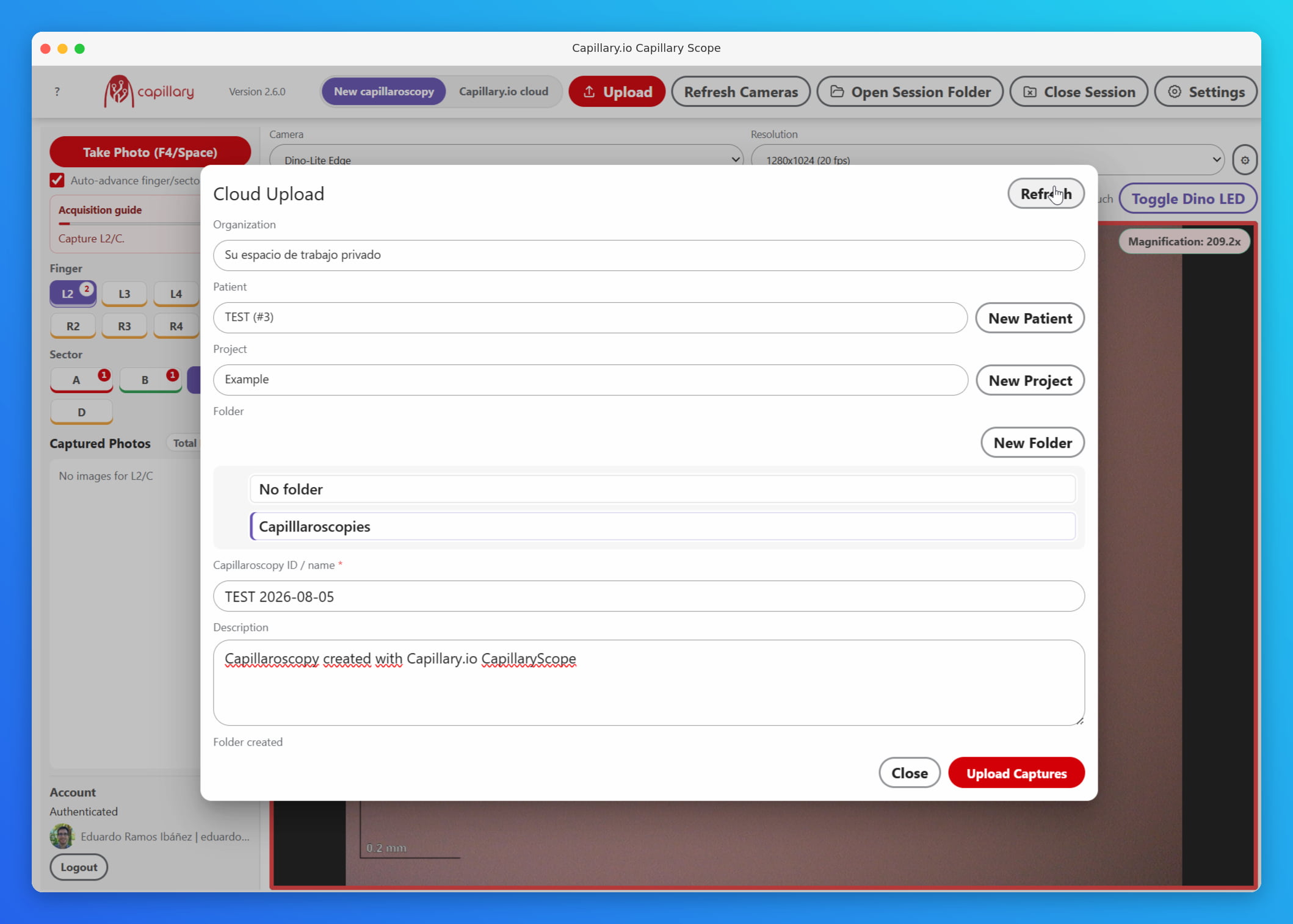
Task: Select finger R4
Action: (x=176, y=326)
